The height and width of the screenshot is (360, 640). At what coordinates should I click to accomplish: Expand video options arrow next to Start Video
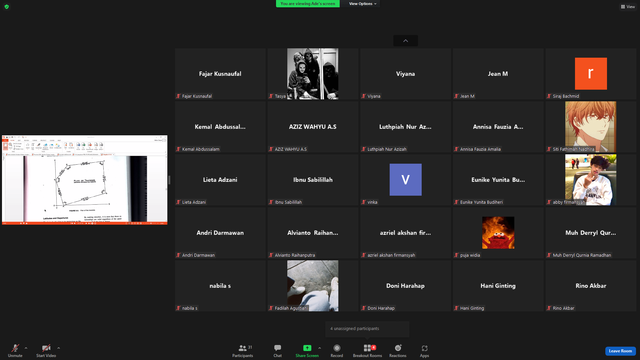click(x=59, y=348)
